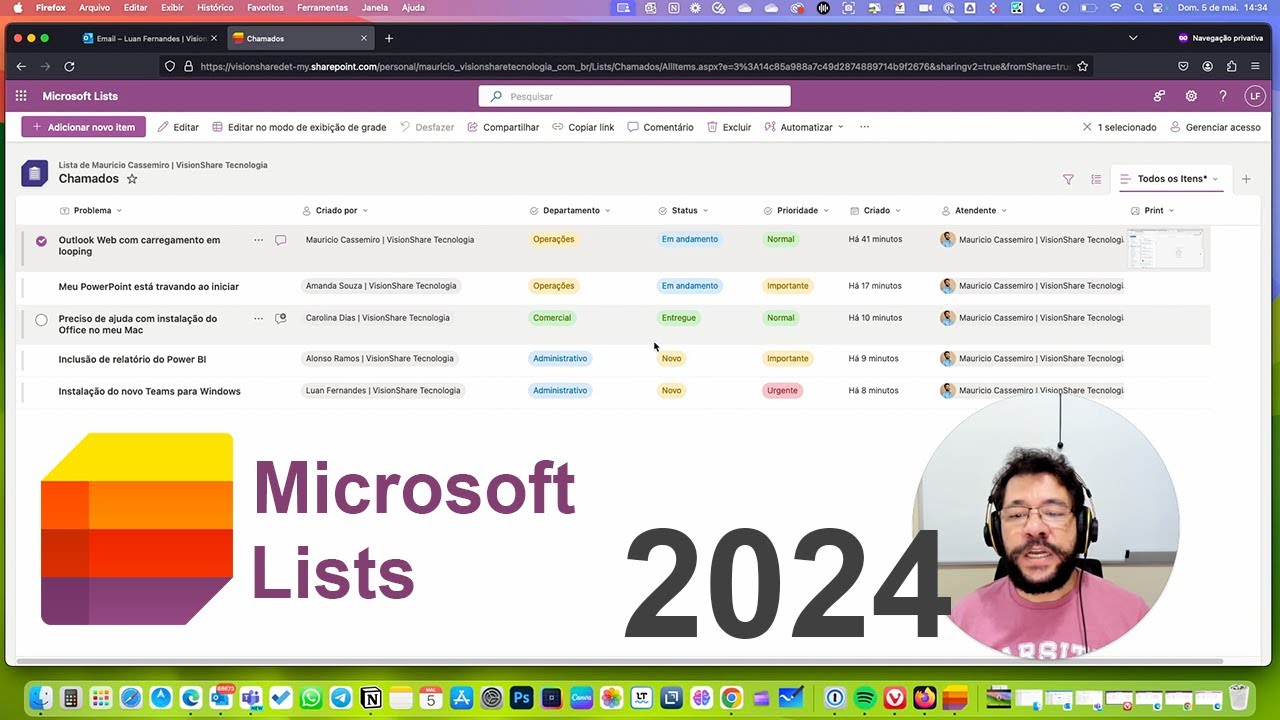This screenshot has height=720, width=1280.
Task: Open Spotify from the Dock
Action: (866, 697)
